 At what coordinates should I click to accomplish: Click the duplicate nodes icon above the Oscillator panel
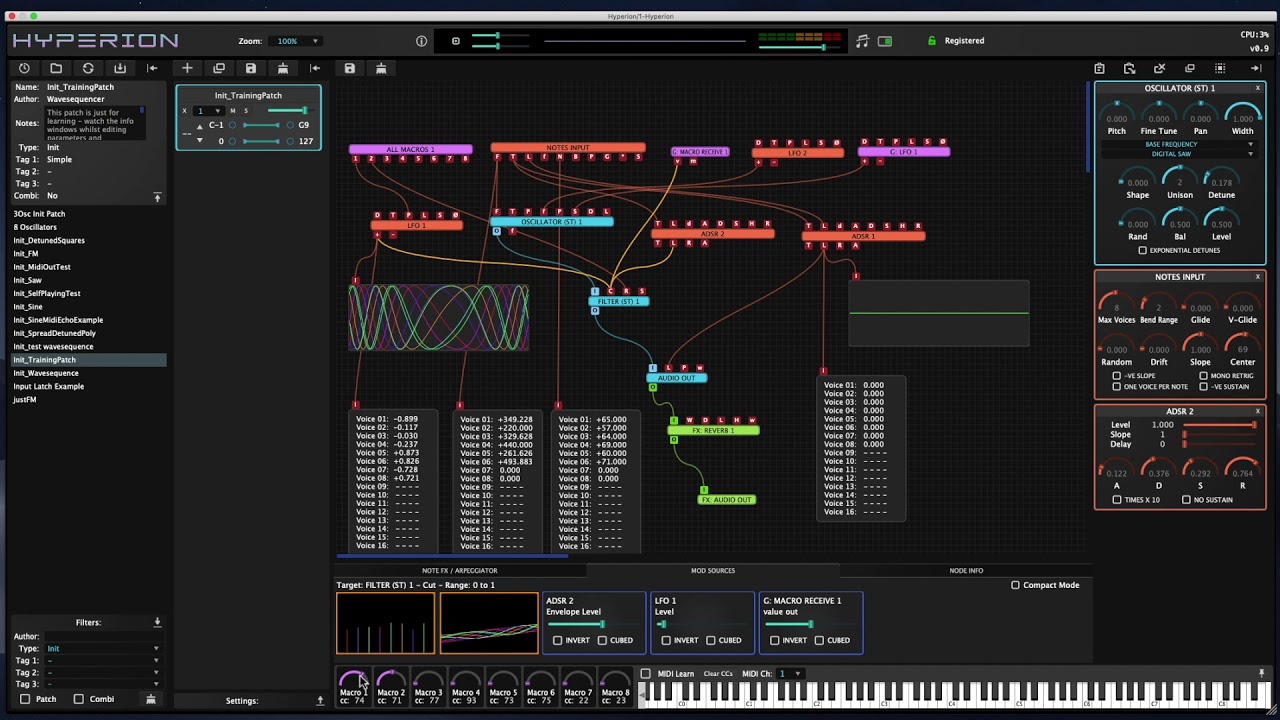point(1189,68)
